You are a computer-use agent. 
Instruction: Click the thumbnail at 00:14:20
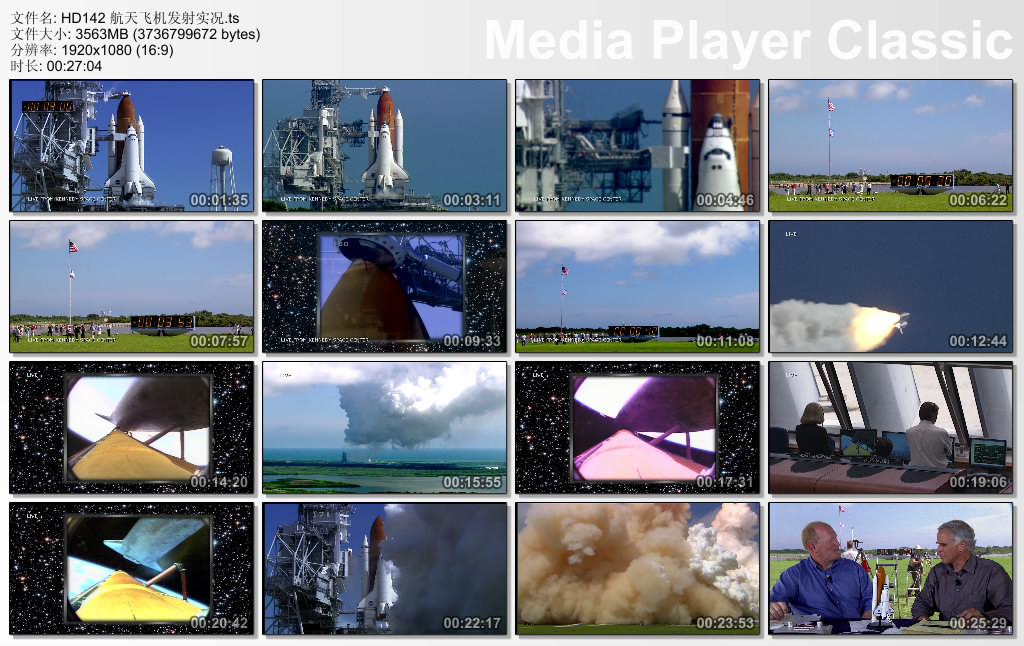[132, 428]
